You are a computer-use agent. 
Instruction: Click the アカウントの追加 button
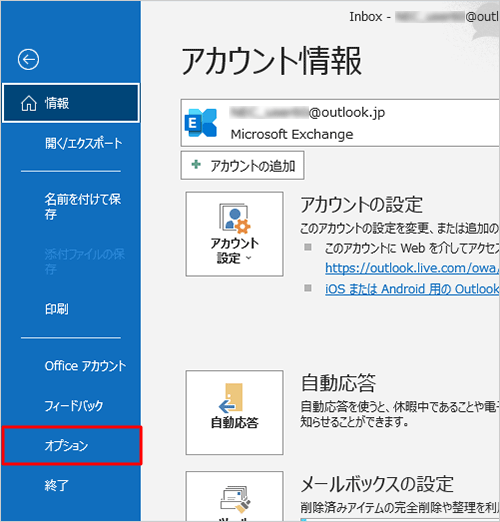click(x=242, y=165)
